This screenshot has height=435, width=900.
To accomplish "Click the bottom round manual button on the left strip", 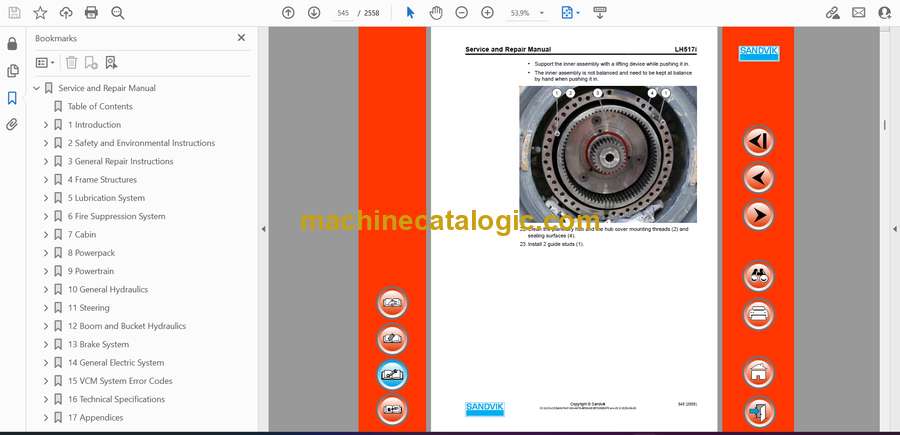I will tap(393, 410).
